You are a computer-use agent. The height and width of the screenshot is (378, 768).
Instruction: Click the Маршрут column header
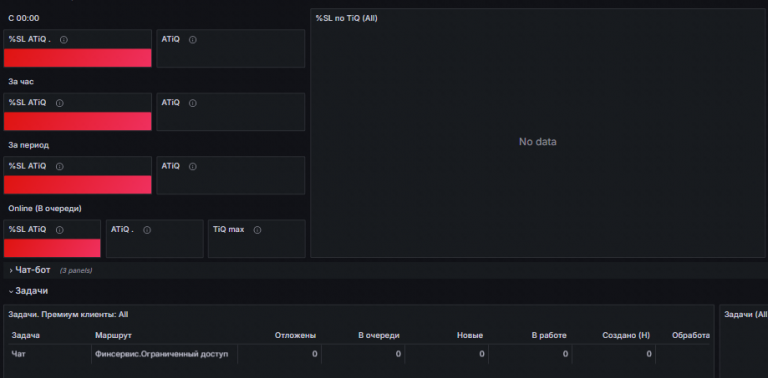coord(113,335)
